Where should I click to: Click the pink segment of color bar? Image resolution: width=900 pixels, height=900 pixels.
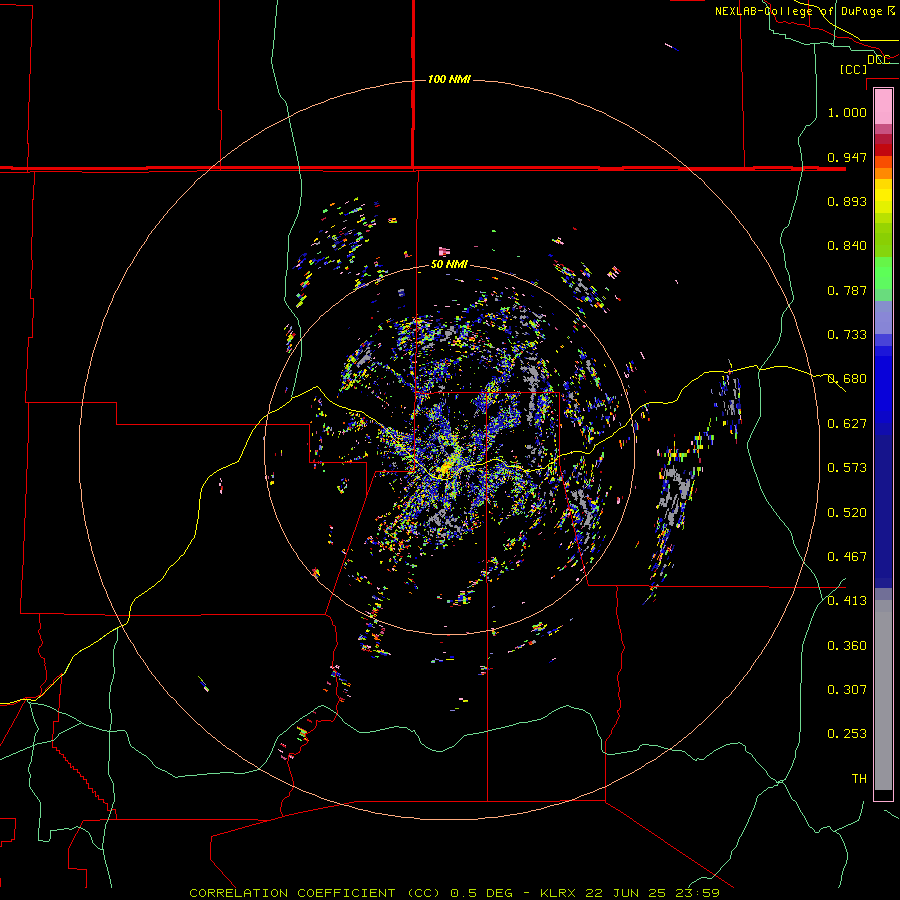pyautogui.click(x=883, y=107)
